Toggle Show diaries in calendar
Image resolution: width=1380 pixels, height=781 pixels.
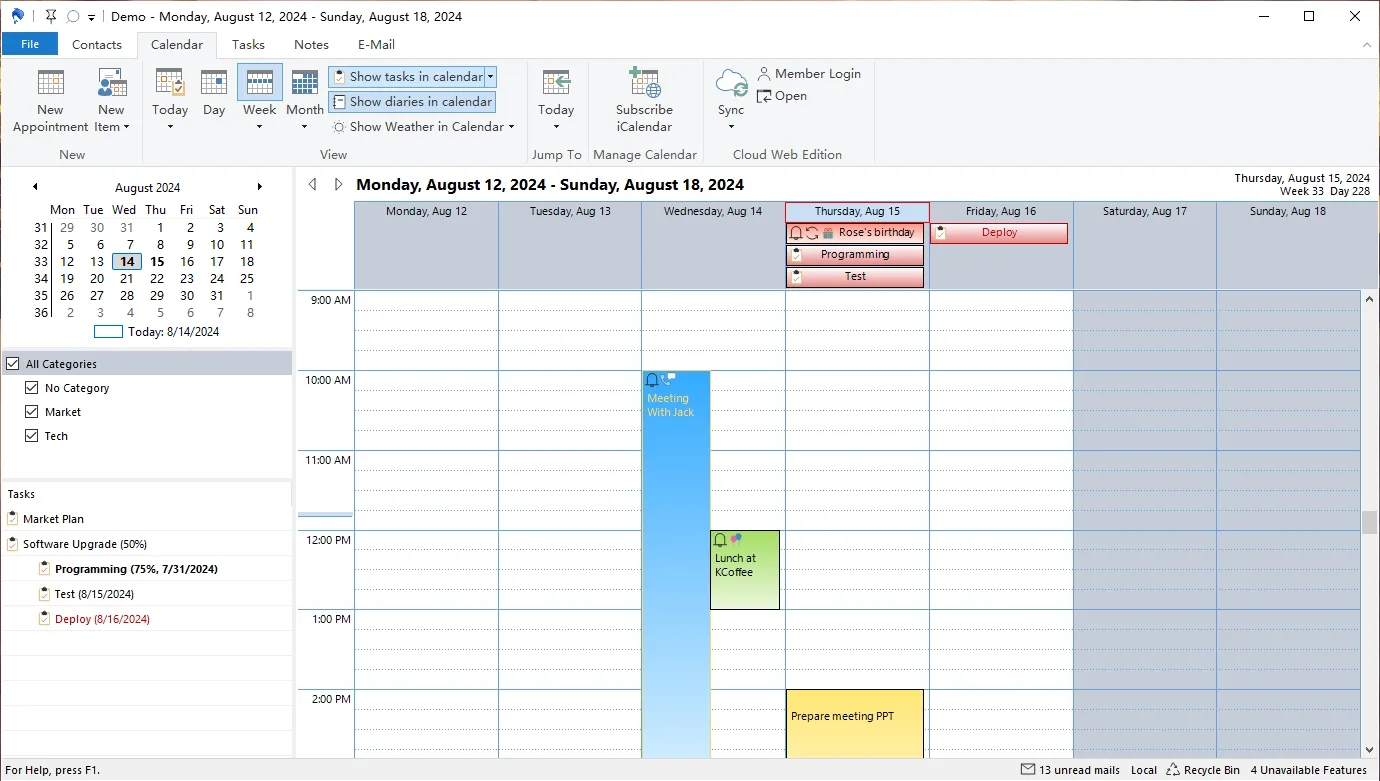[412, 102]
